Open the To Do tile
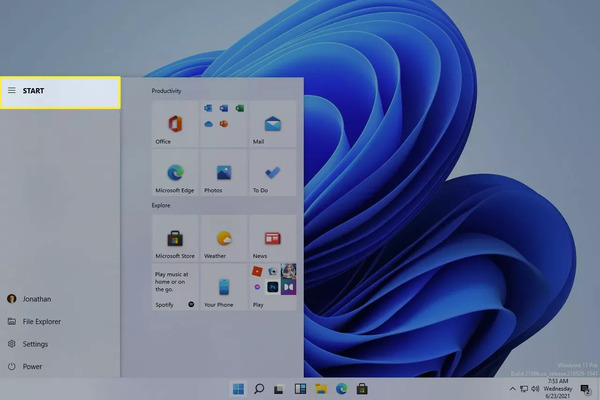 [x=272, y=173]
